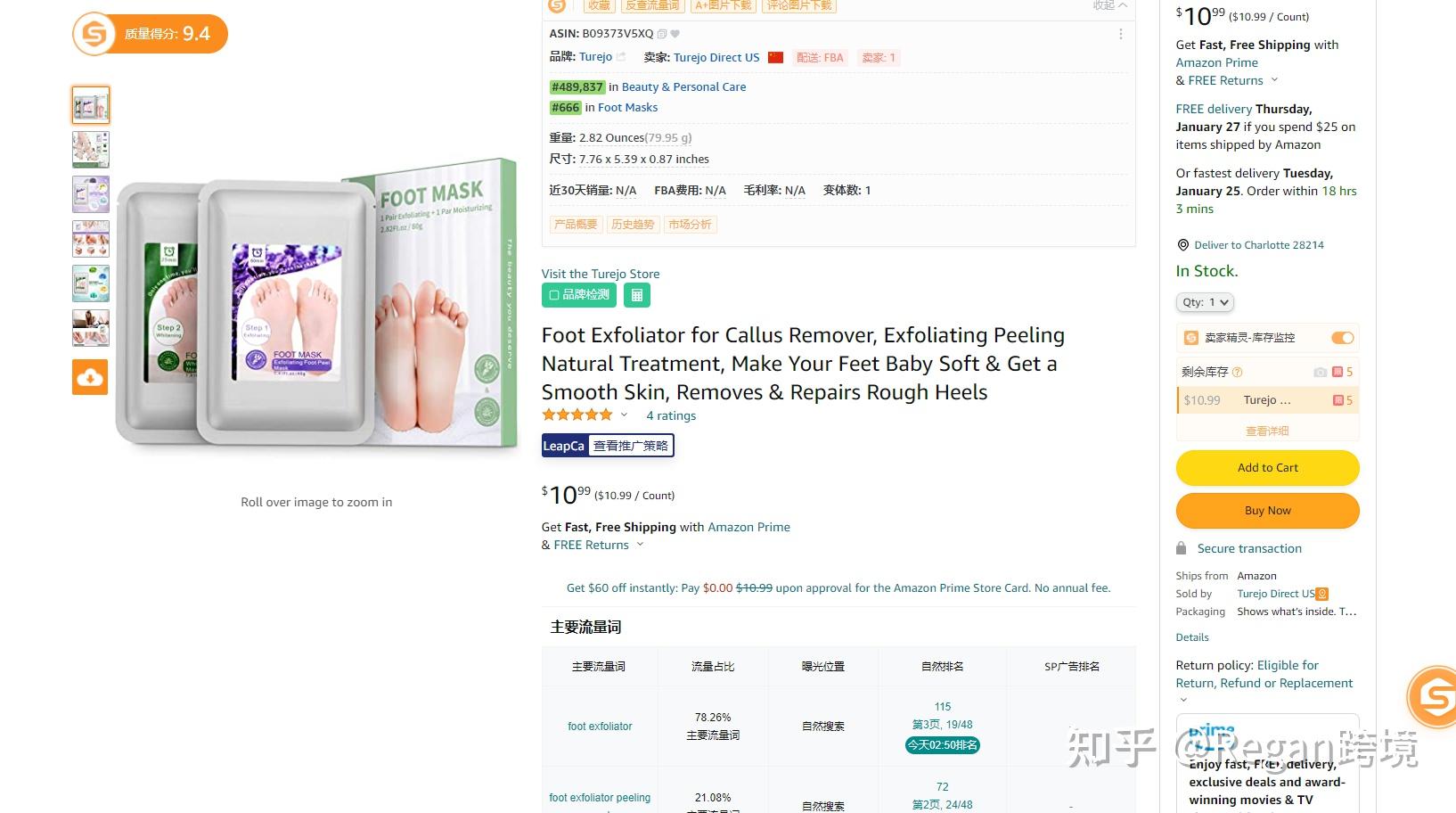Screen dimensions: 1456x813
Task: Click the Deliver to Charlotte location icon
Action: point(1183,245)
